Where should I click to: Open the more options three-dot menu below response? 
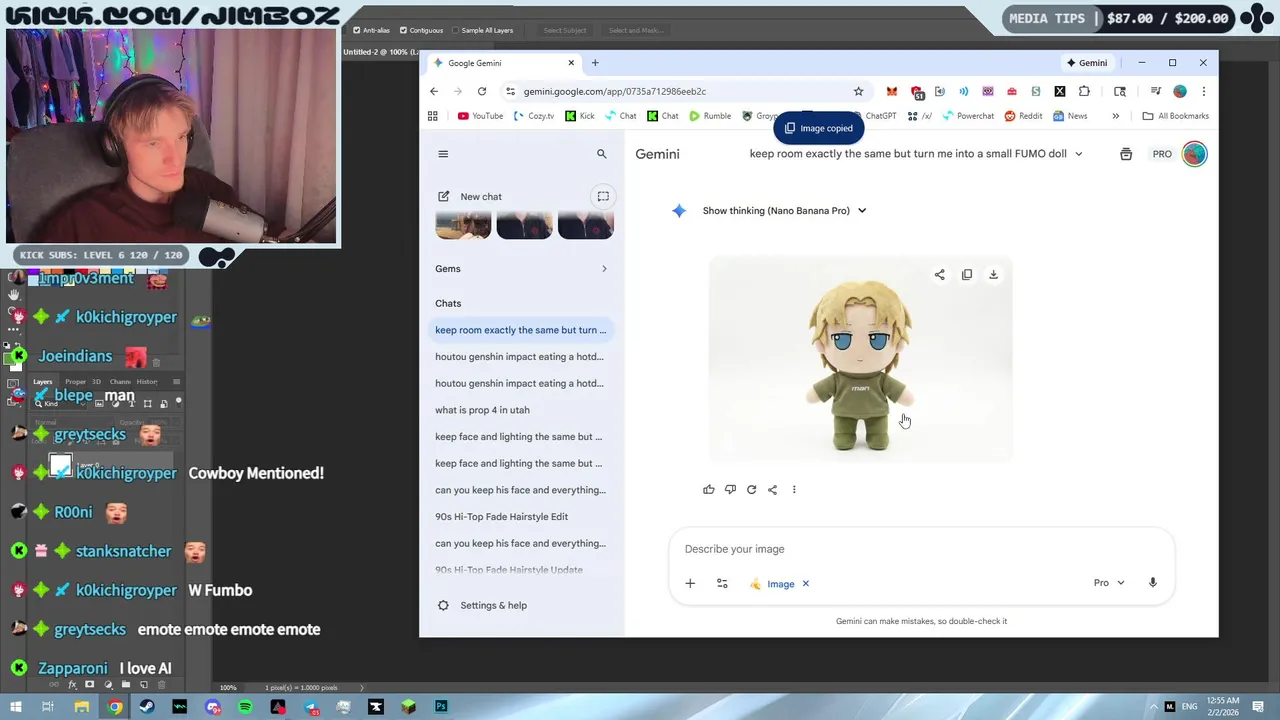[x=794, y=489]
